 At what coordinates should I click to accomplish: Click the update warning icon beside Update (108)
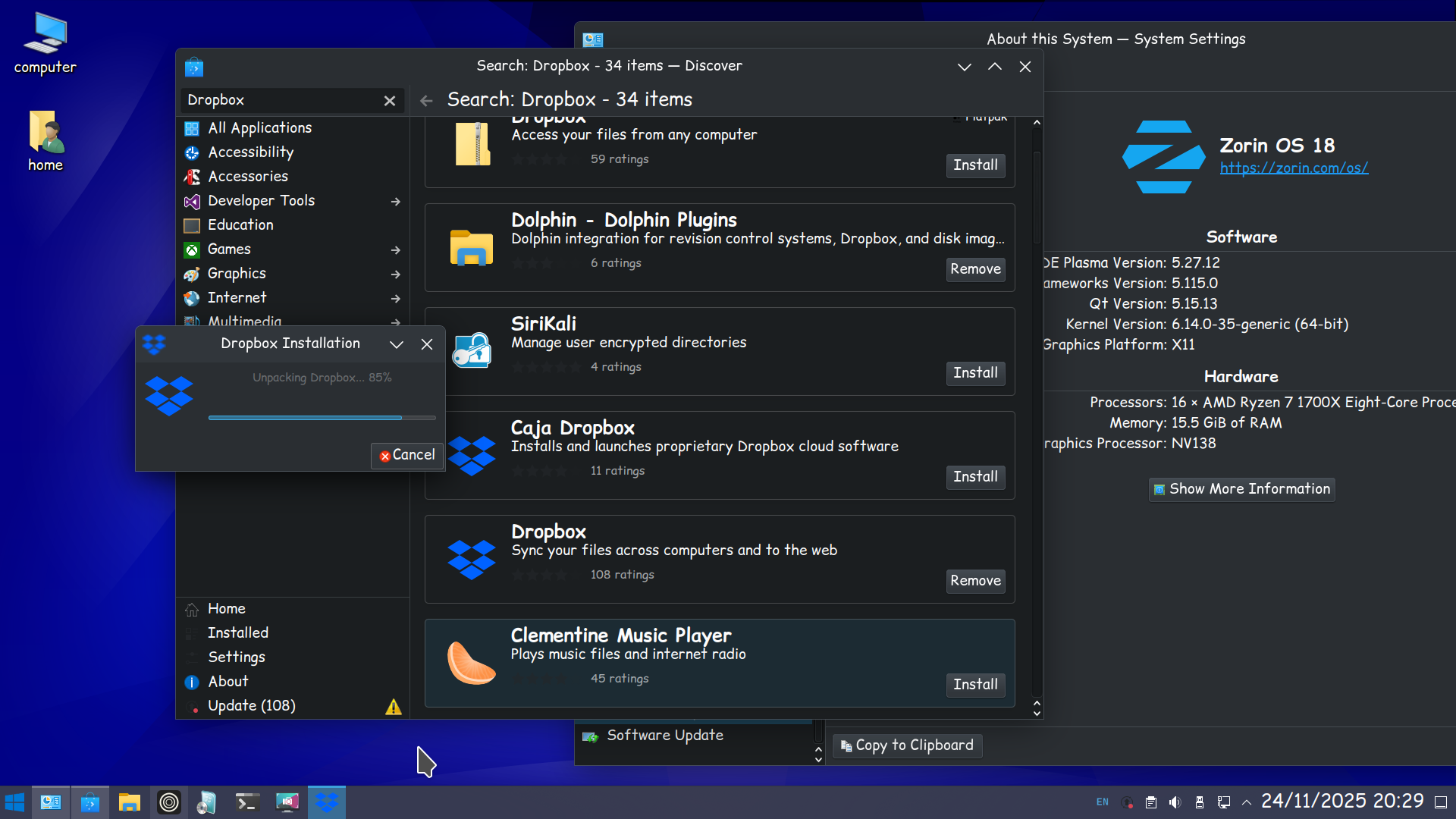click(393, 707)
